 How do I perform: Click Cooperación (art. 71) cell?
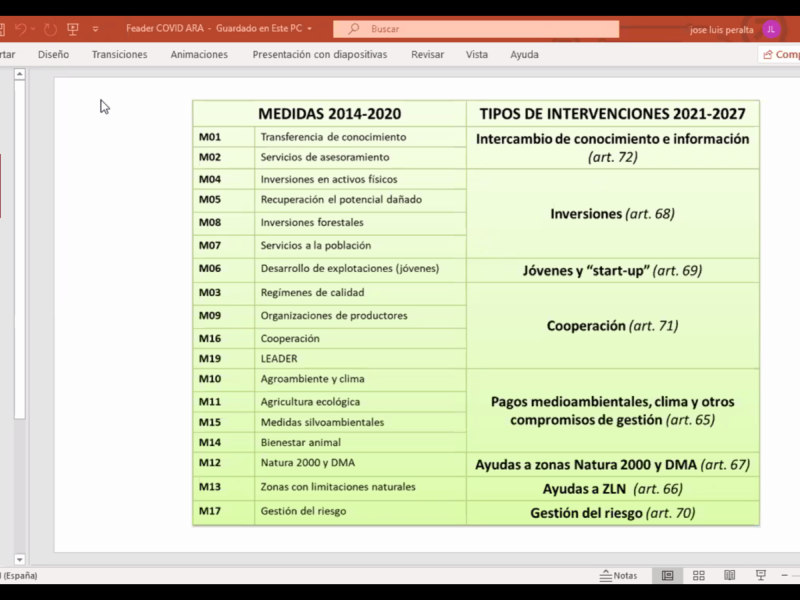coord(612,326)
